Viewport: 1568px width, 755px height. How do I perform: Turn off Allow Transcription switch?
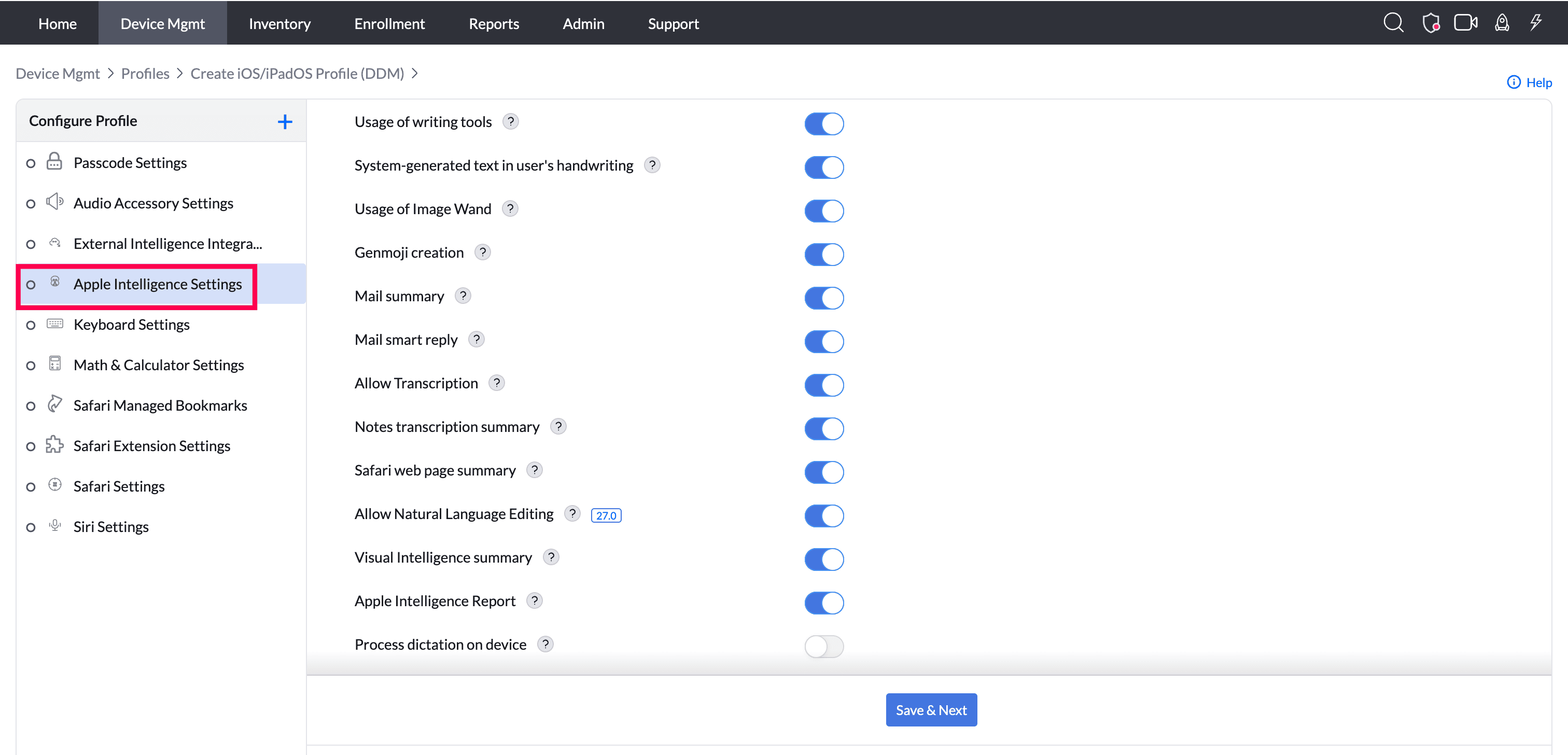click(x=824, y=385)
